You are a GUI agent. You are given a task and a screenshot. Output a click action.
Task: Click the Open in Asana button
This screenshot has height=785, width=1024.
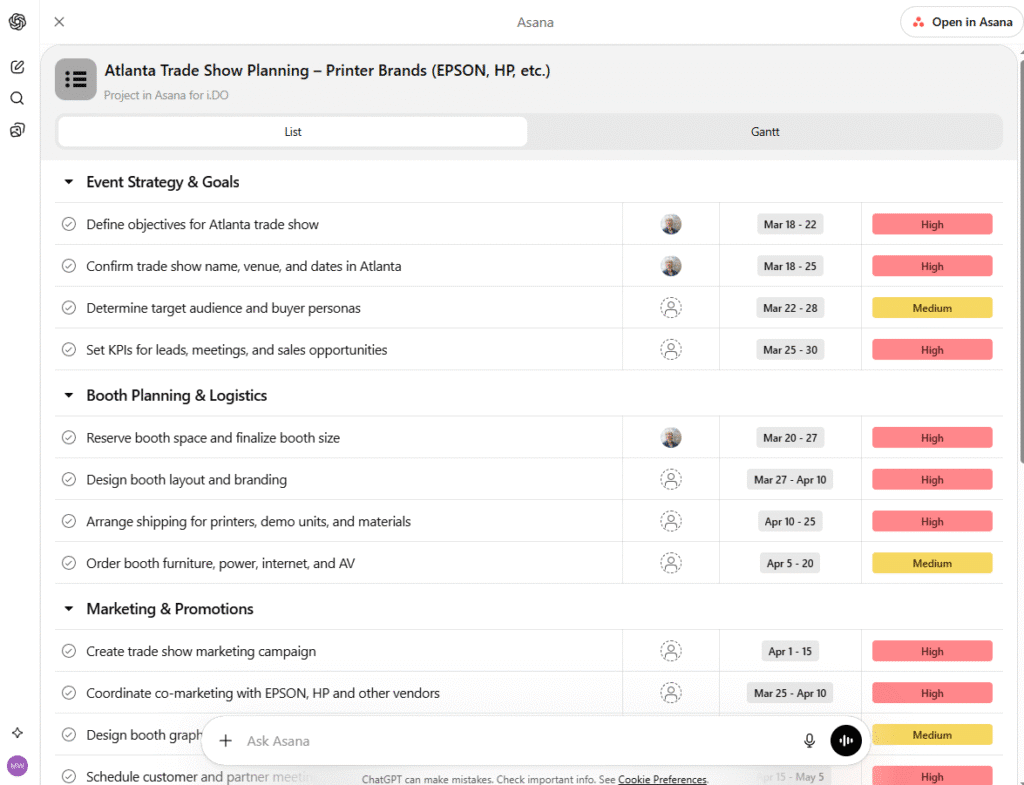(x=960, y=21)
